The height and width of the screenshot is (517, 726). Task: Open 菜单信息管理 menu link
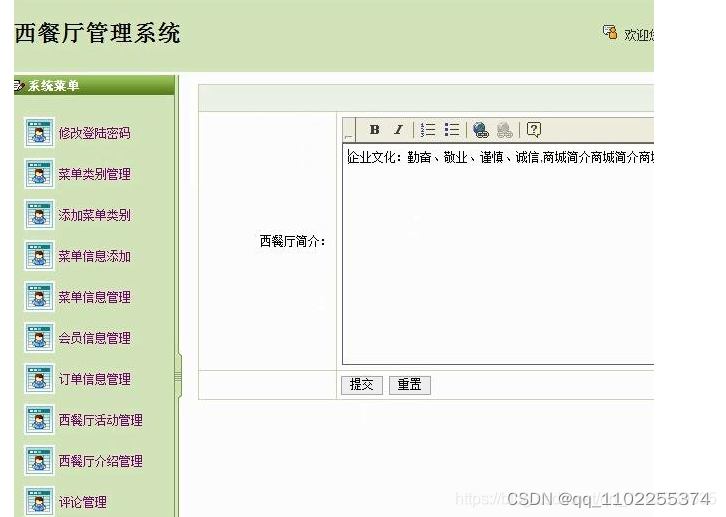pyautogui.click(x=94, y=297)
